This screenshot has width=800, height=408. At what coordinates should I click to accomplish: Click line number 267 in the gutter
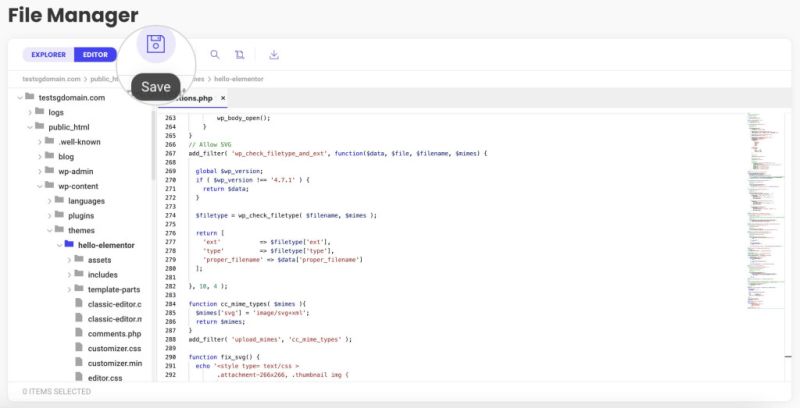point(170,154)
